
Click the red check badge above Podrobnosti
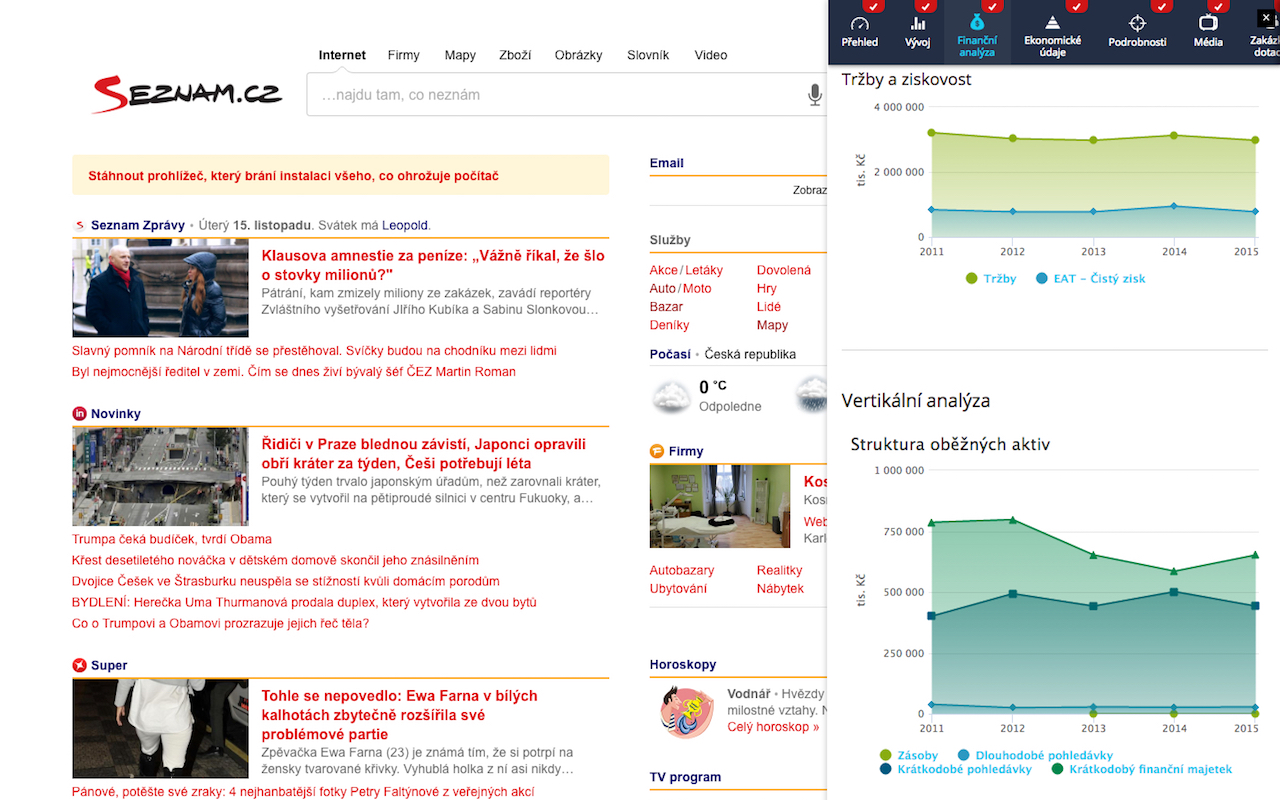click(x=1161, y=6)
